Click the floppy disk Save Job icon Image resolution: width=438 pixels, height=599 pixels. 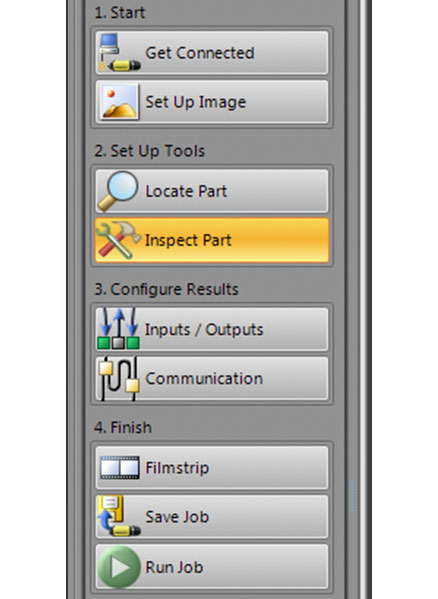click(119, 516)
